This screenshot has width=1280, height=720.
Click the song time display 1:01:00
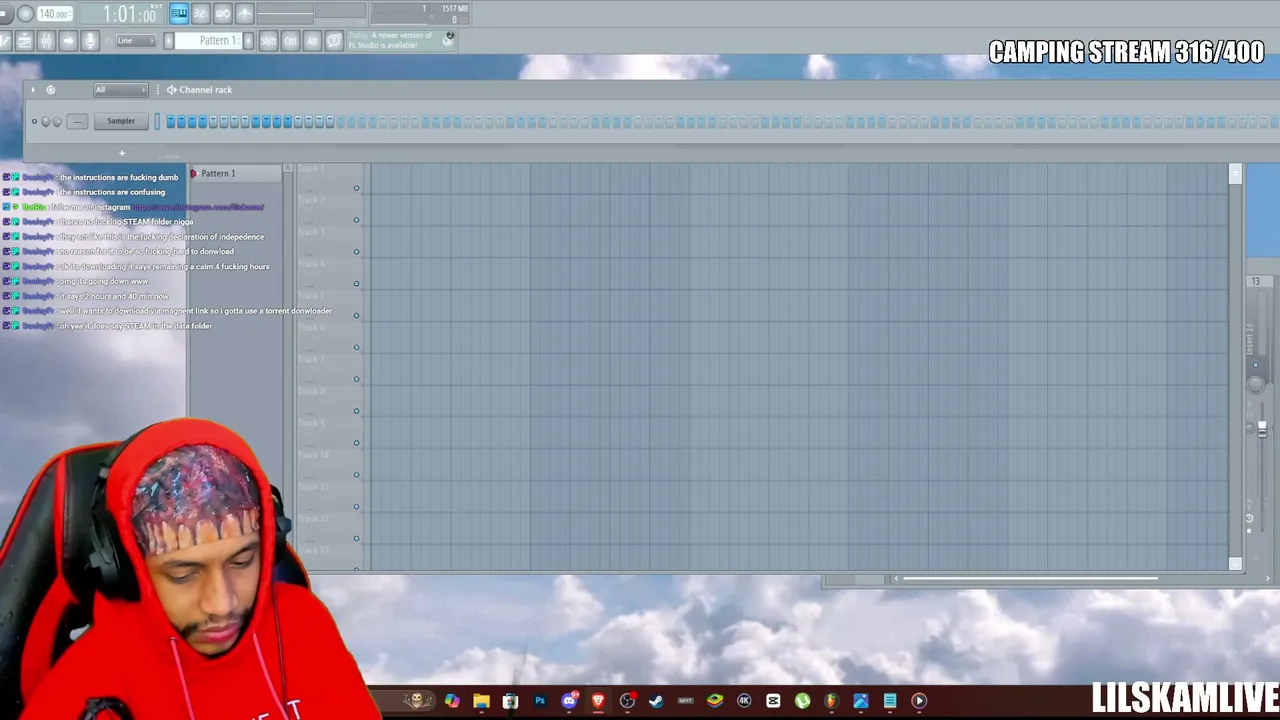(x=130, y=14)
